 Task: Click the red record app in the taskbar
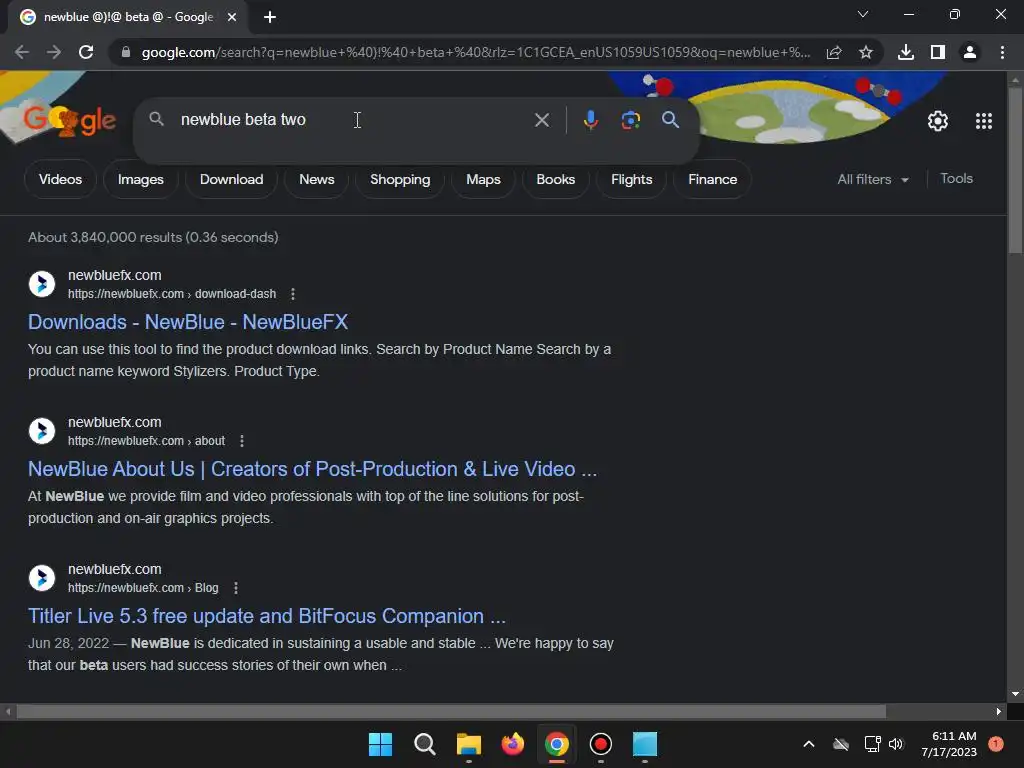click(600, 744)
